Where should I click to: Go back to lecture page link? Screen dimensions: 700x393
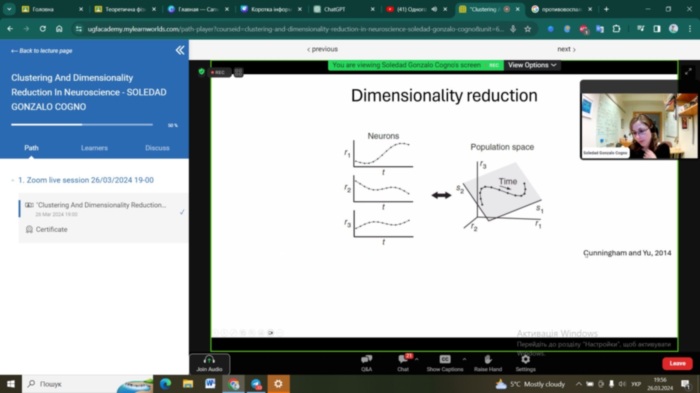pos(42,51)
